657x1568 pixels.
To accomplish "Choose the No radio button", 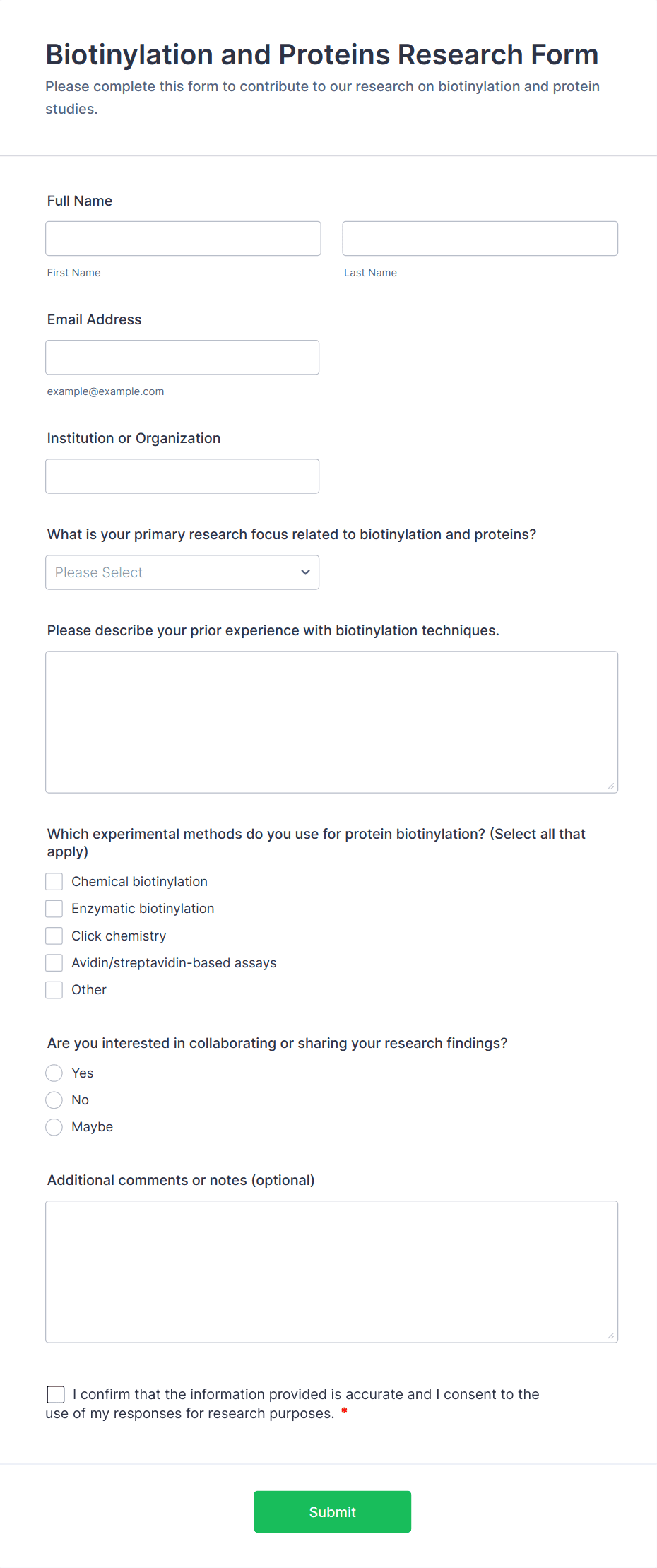I will pyautogui.click(x=54, y=1100).
